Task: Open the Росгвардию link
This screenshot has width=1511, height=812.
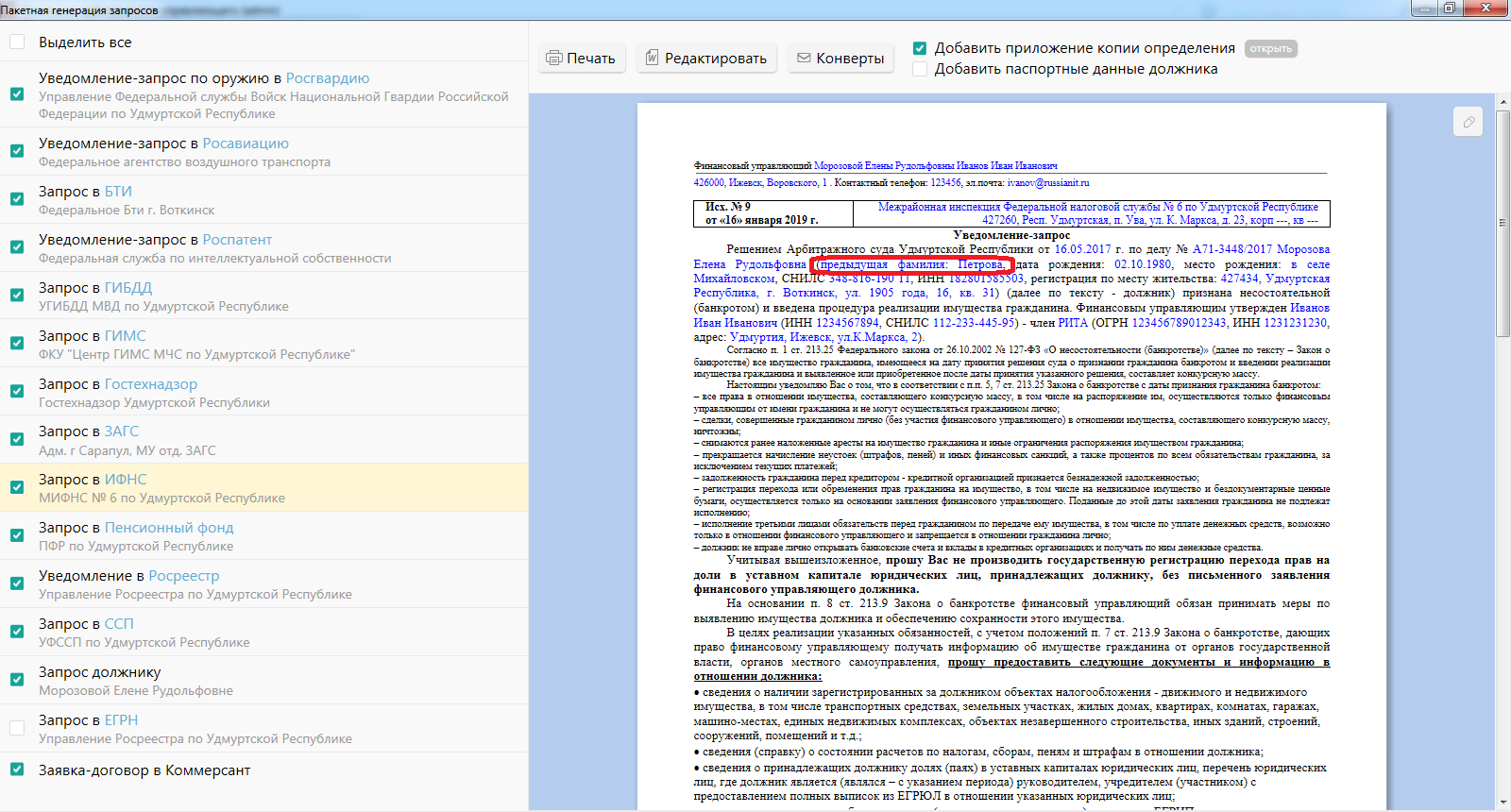Action: click(x=327, y=78)
